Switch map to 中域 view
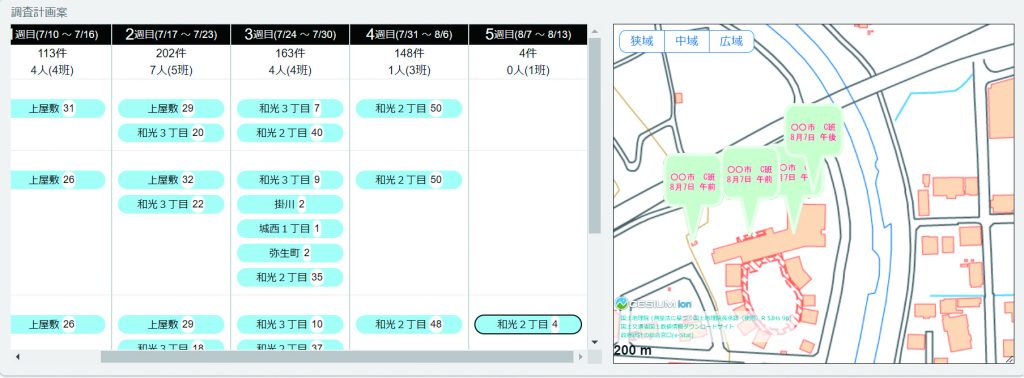Viewport: 1024px width, 378px height. tap(687, 41)
